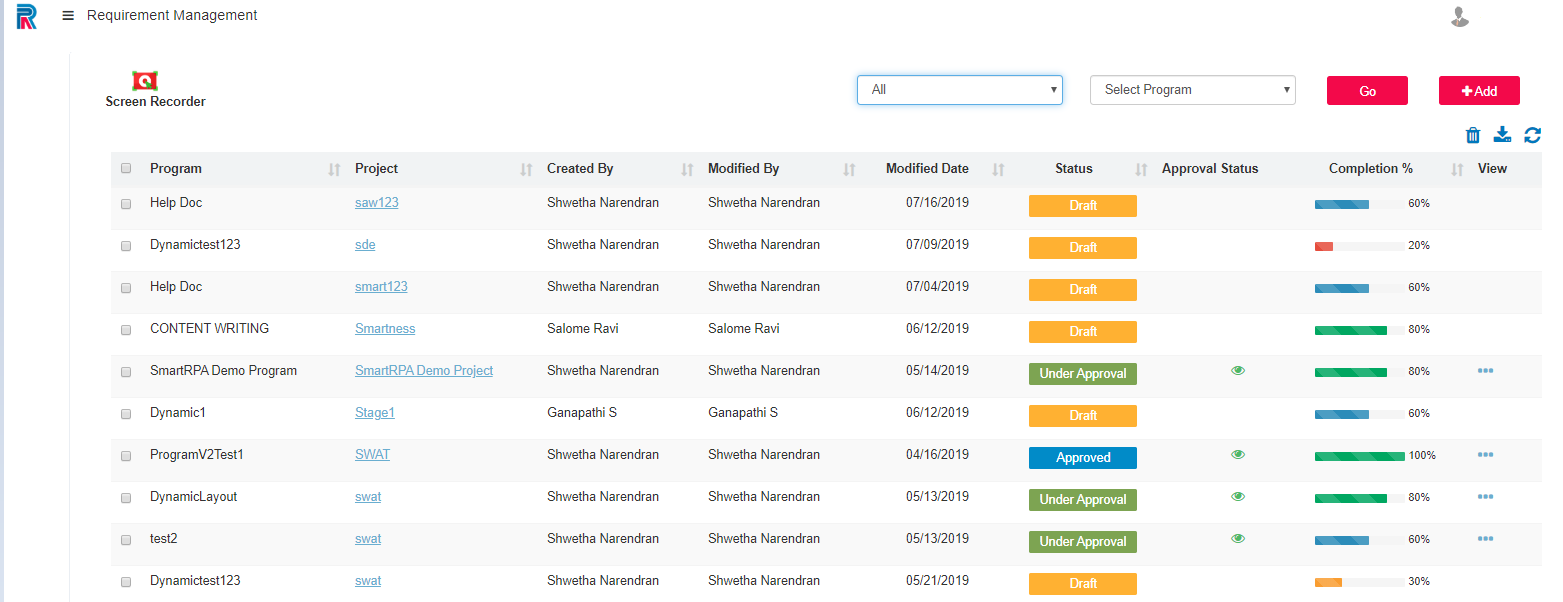Click the 30% completion progress bar

1360,582
